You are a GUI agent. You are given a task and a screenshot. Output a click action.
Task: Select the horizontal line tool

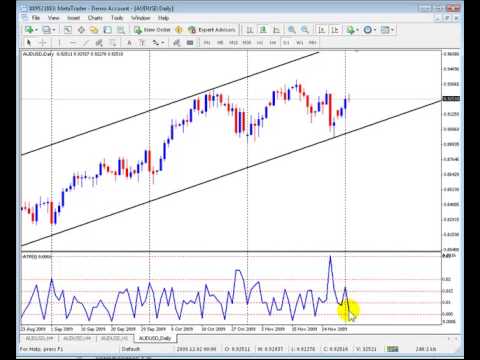coord(73,43)
